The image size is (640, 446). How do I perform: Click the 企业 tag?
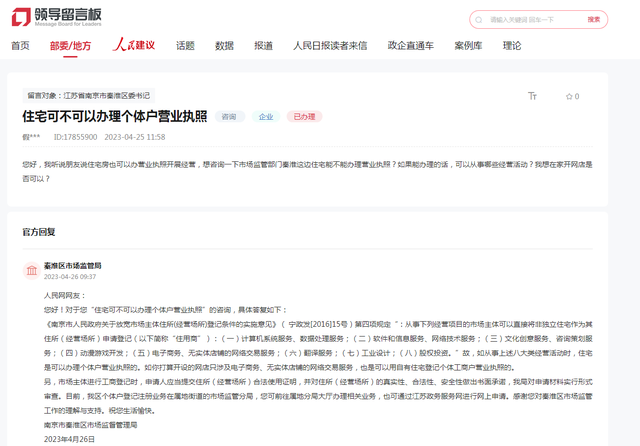click(x=266, y=117)
